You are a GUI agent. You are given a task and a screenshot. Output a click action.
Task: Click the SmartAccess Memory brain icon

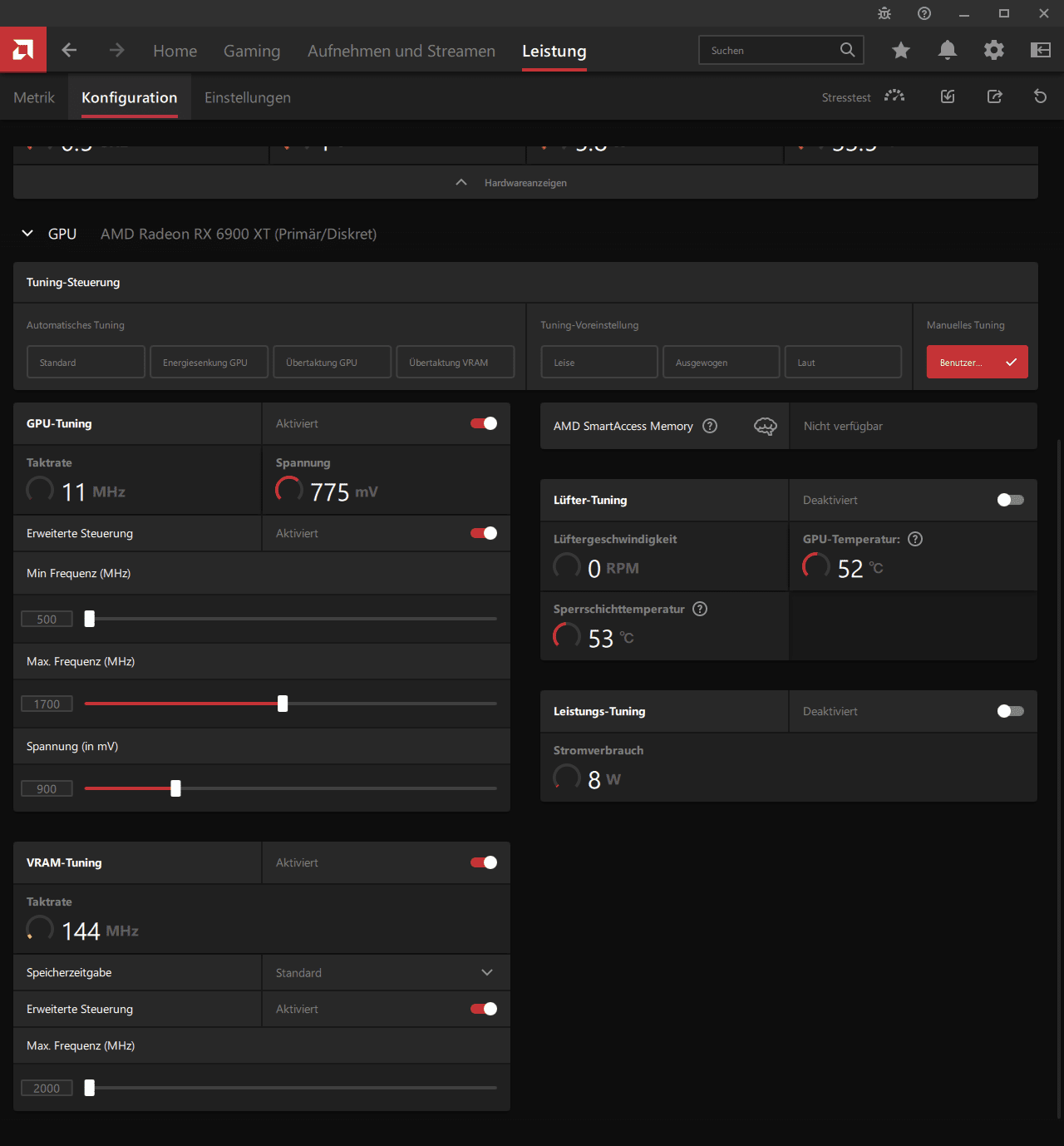pyautogui.click(x=765, y=427)
